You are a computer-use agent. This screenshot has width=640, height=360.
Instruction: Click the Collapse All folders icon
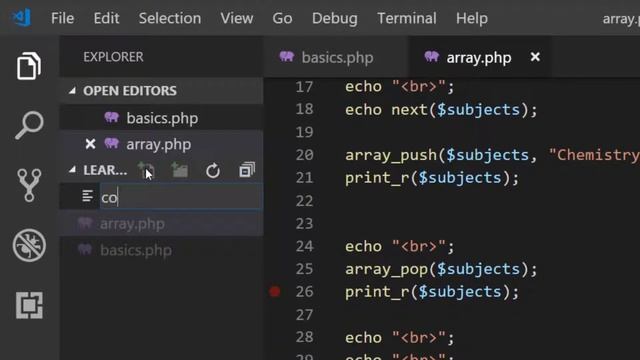click(247, 170)
